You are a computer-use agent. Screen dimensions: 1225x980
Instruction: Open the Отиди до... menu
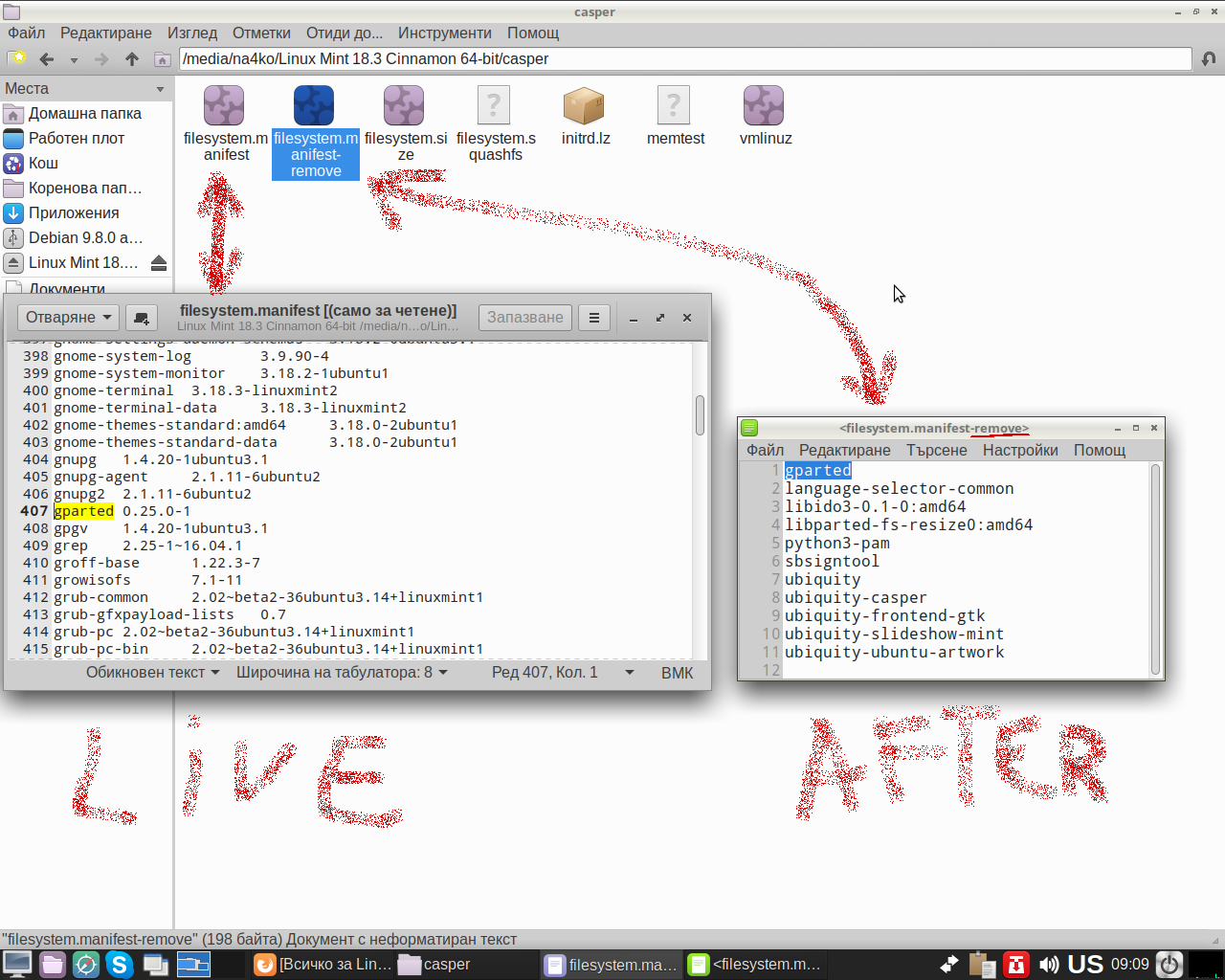tap(345, 33)
